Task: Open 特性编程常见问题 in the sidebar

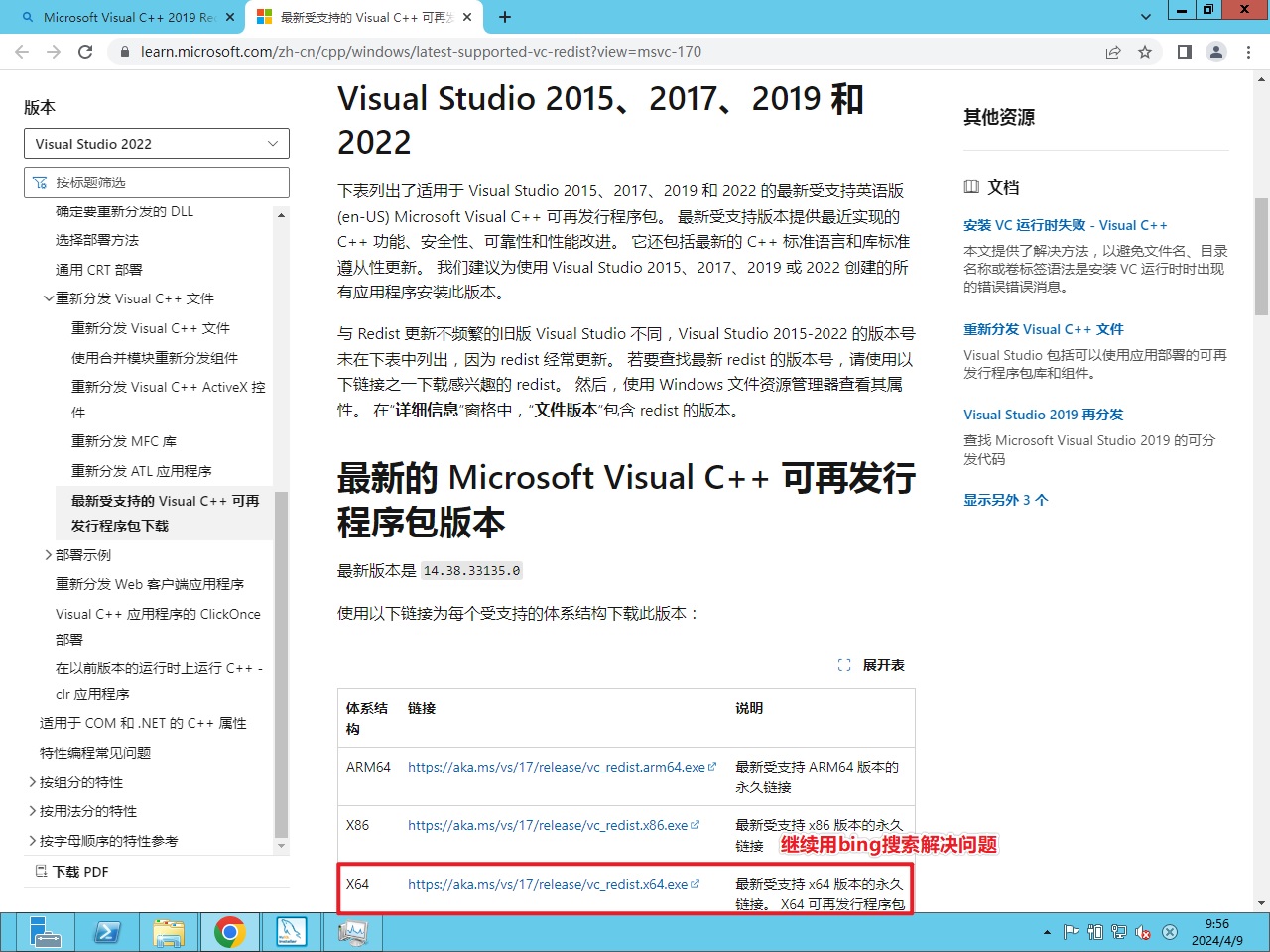Action: (x=95, y=753)
